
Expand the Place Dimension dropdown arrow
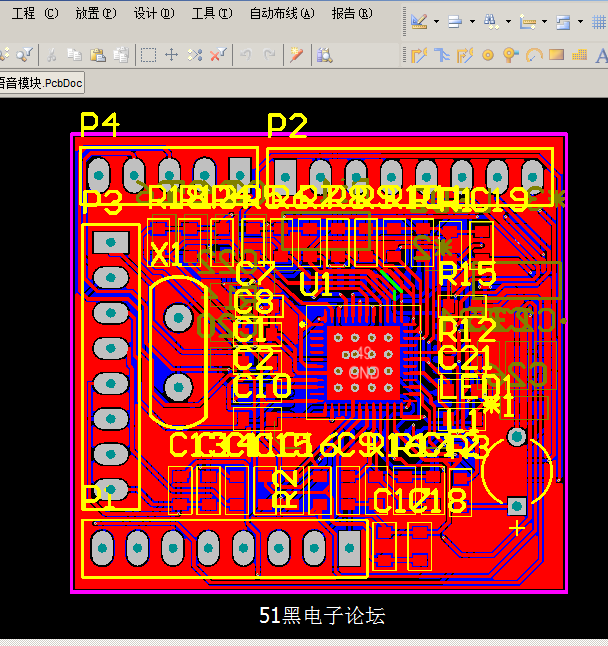[544, 21]
